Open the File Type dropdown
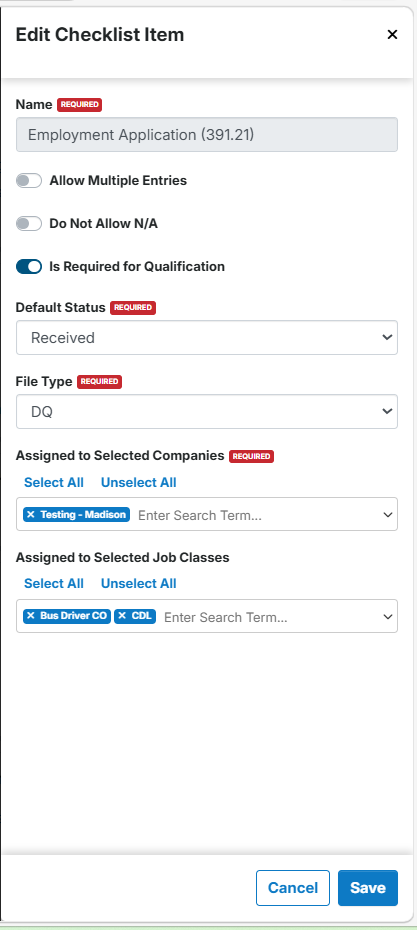Screen dimensions: 417x930 [x=206, y=412]
